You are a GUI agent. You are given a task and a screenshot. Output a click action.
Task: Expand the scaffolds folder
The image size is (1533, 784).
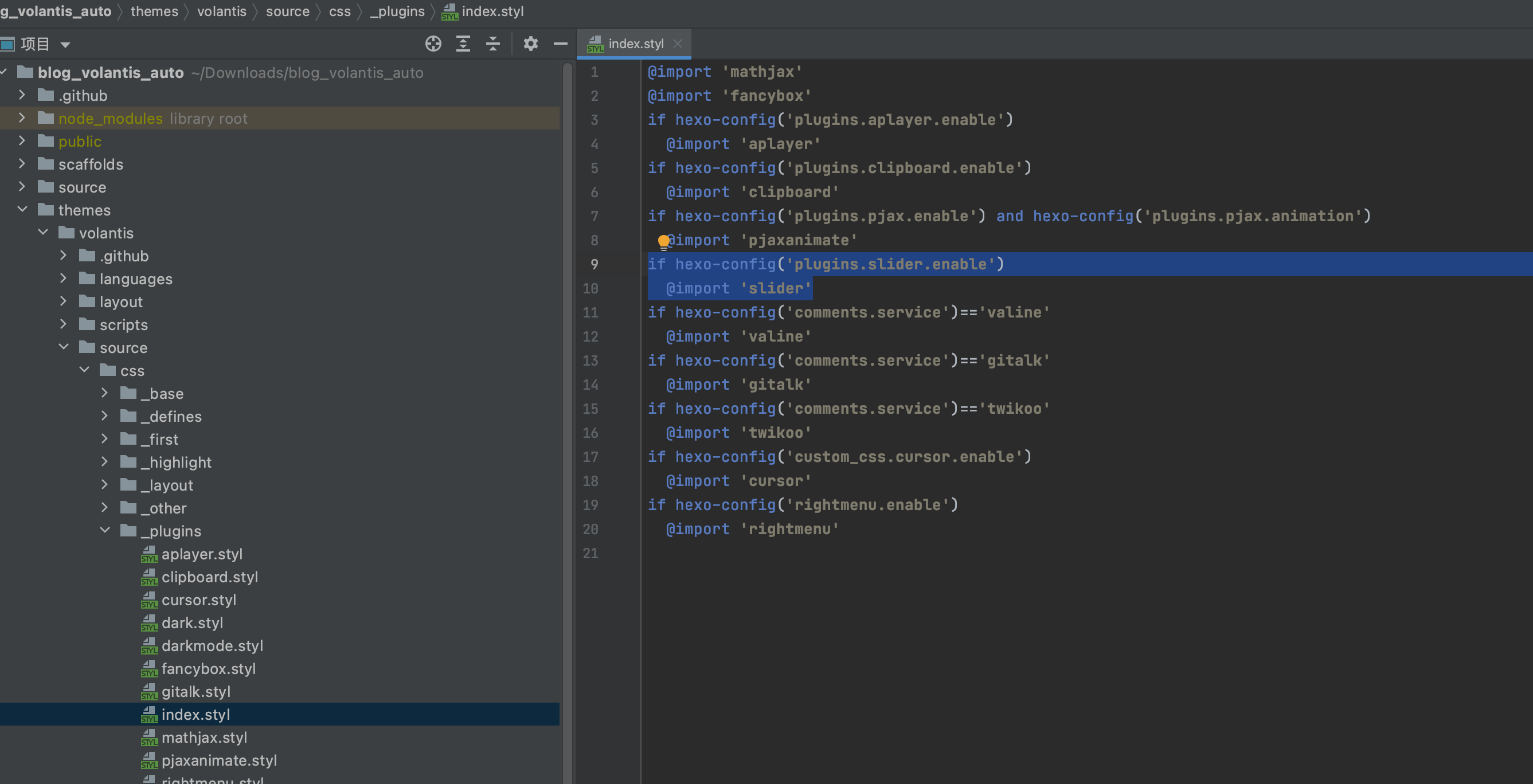22,163
